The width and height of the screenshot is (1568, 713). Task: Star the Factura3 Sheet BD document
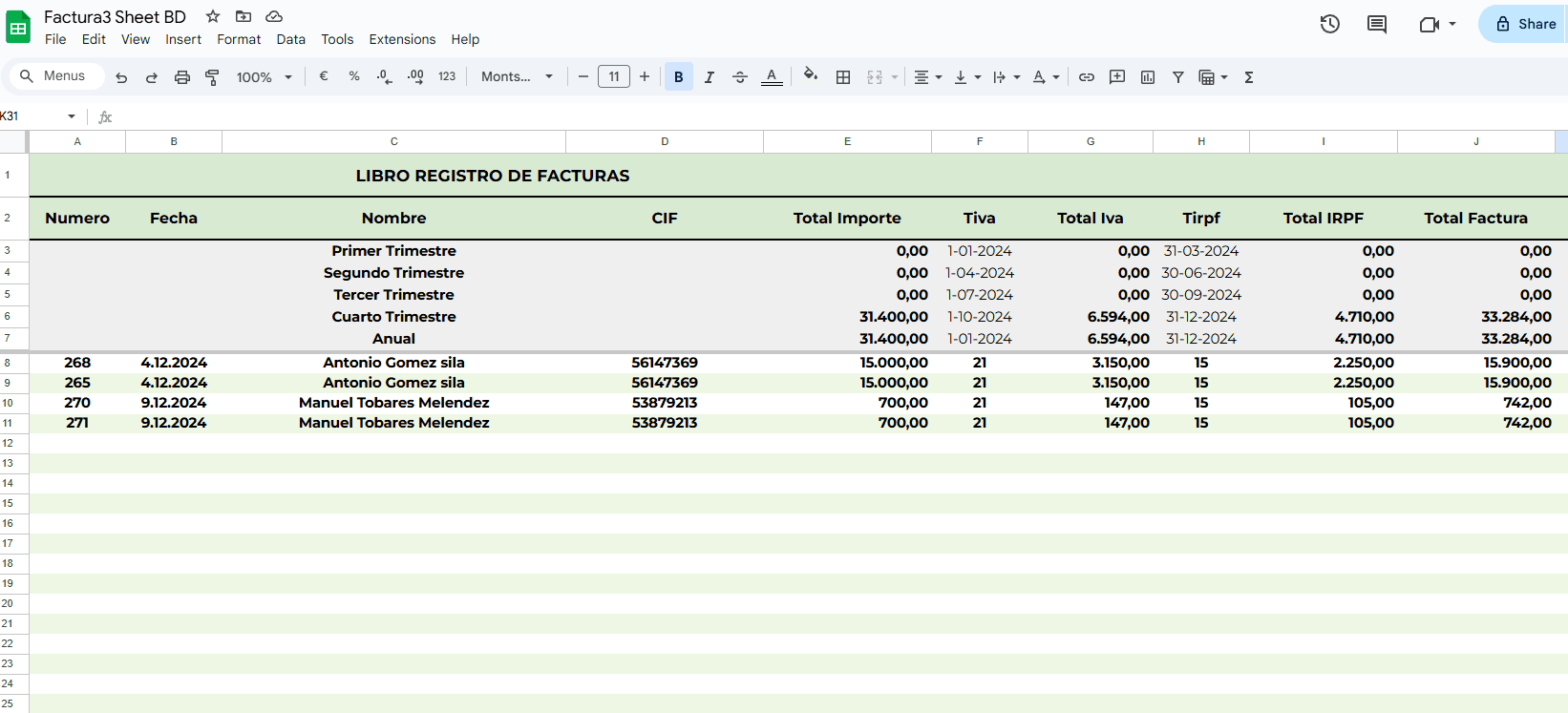213,16
